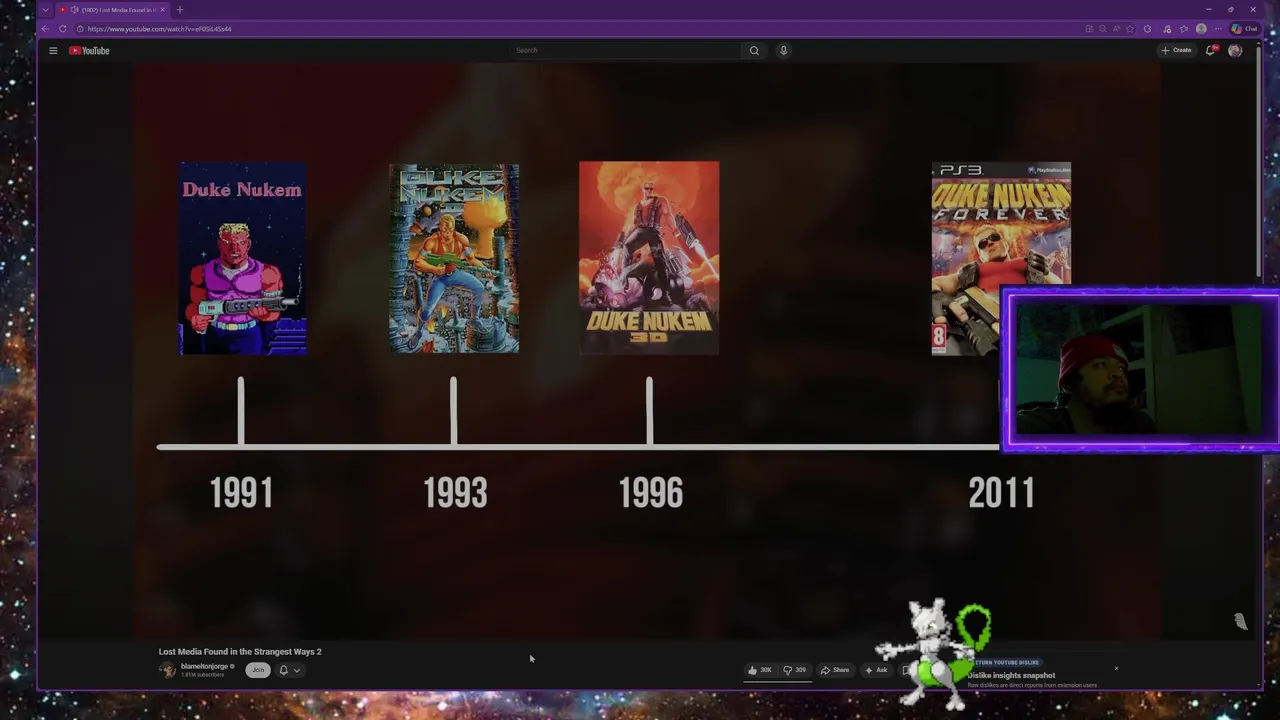Go back with the browser back arrow
The width and height of the screenshot is (1280, 720).
(x=45, y=28)
